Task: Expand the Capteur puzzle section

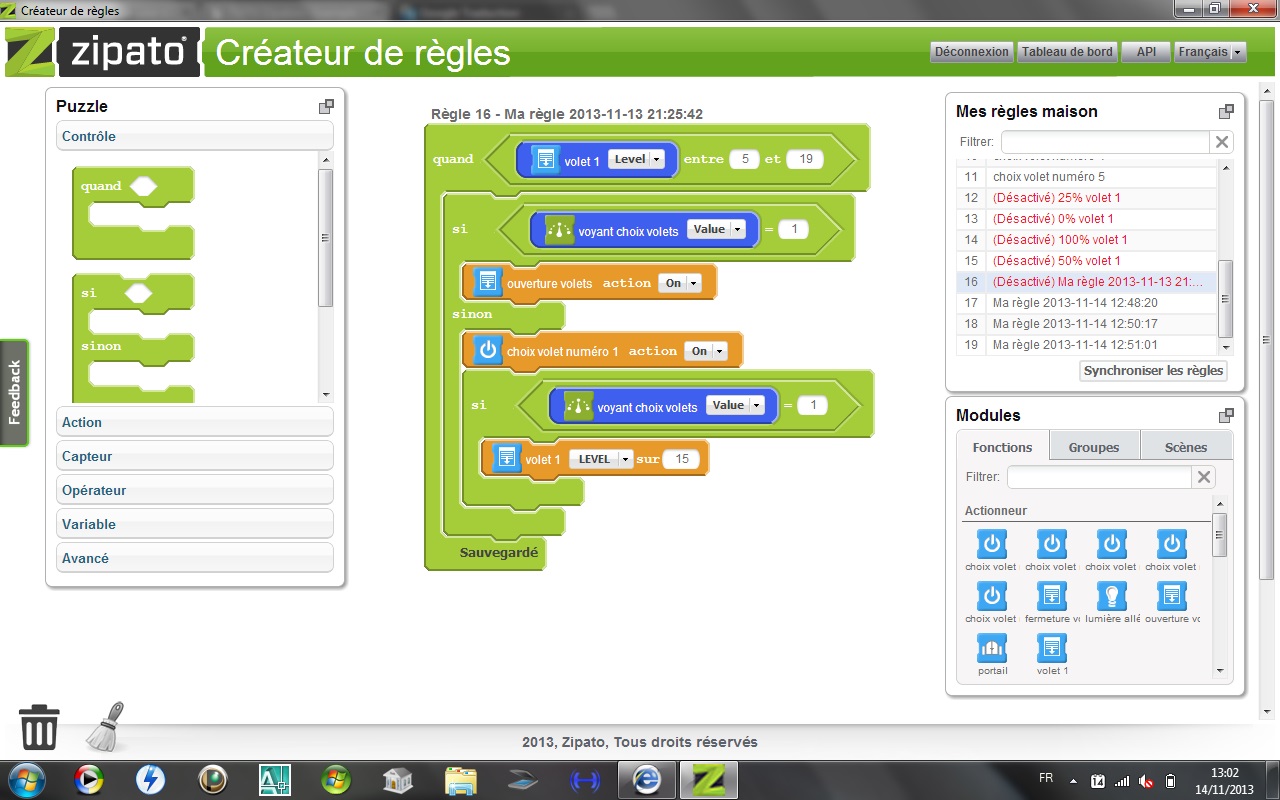Action: (x=195, y=457)
